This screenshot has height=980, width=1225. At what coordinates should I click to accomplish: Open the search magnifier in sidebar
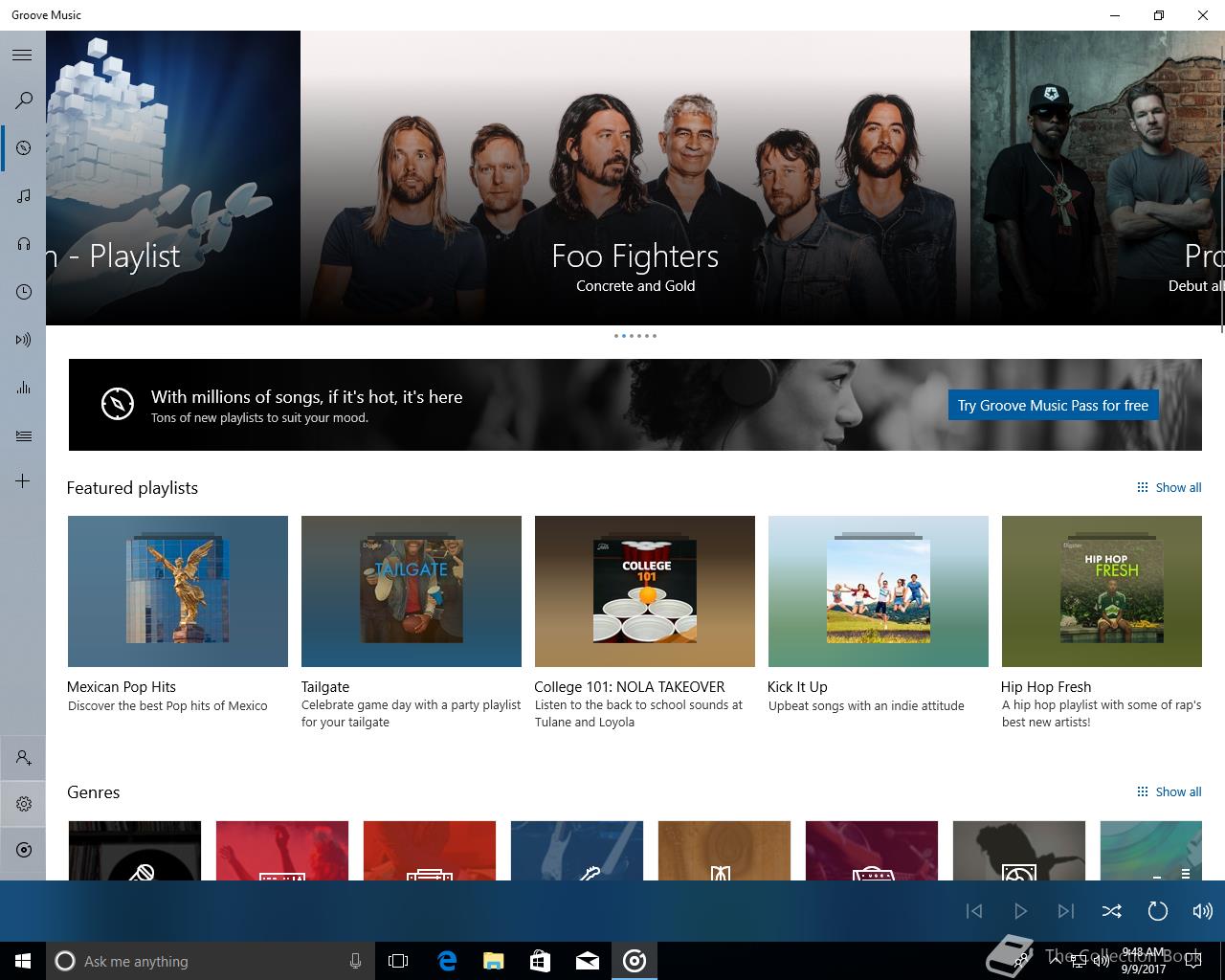pyautogui.click(x=24, y=100)
